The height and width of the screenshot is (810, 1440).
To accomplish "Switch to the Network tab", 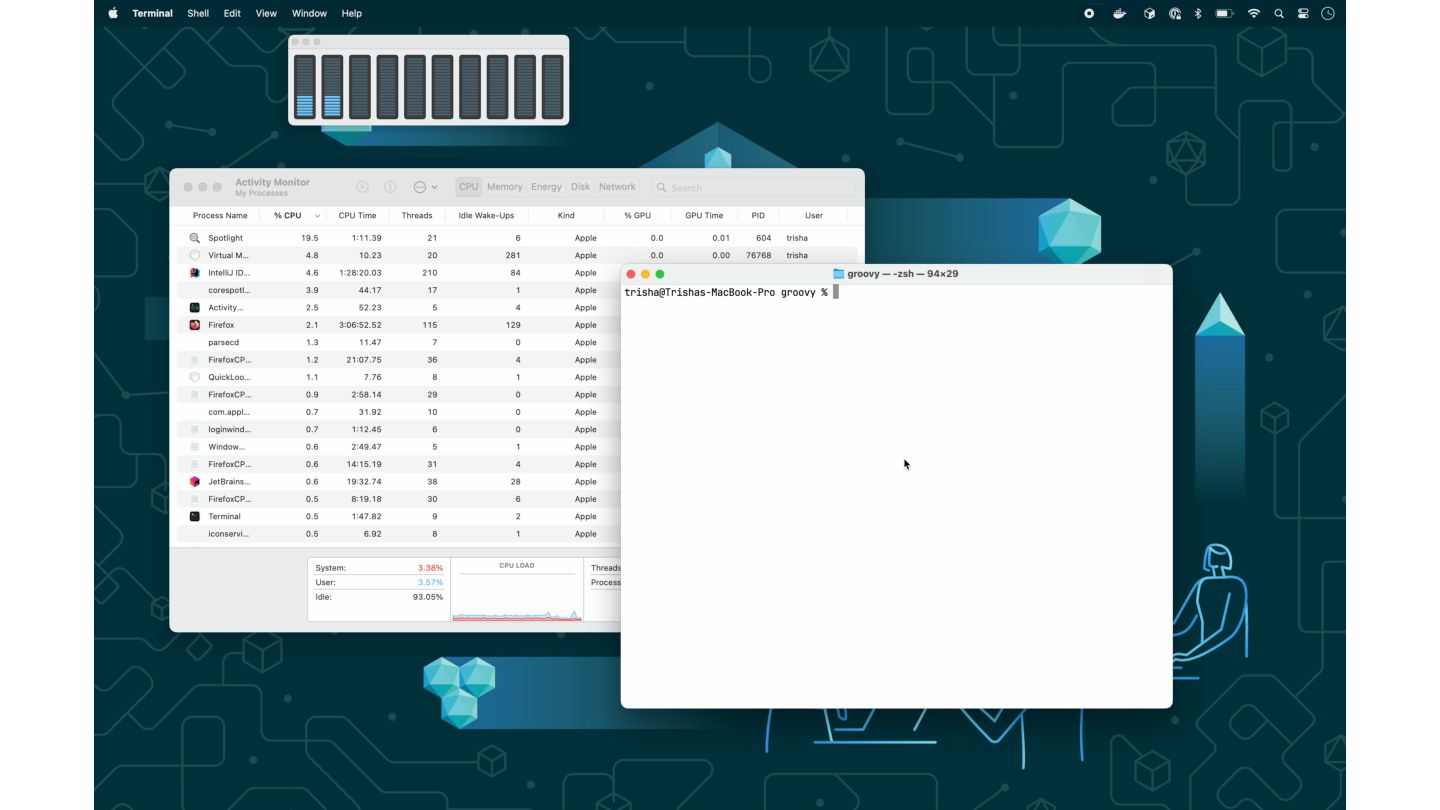I will (x=617, y=187).
